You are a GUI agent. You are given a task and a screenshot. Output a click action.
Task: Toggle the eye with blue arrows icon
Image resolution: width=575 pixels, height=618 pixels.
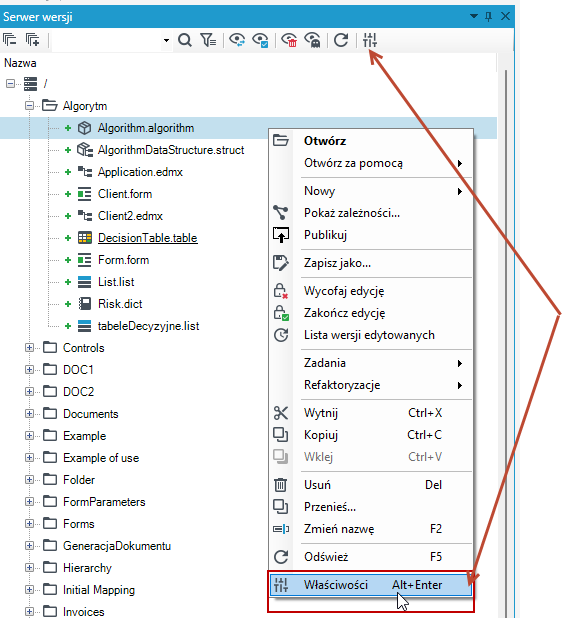237,40
